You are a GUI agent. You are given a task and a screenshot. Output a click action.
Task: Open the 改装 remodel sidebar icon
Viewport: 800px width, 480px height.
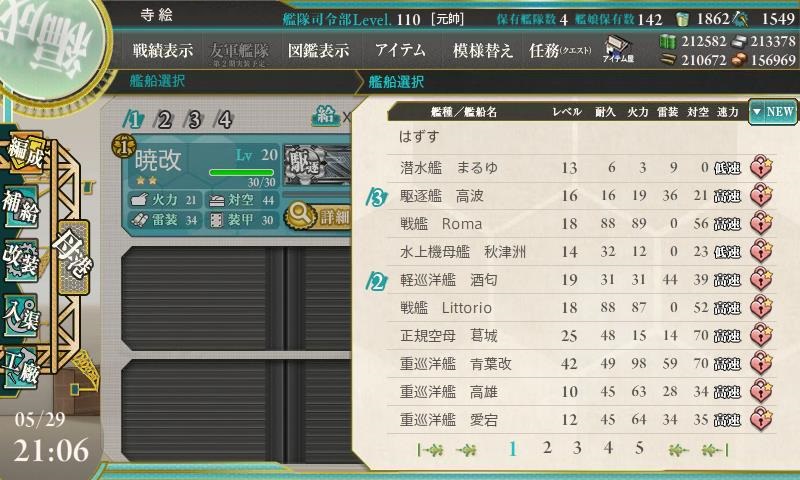(21, 260)
